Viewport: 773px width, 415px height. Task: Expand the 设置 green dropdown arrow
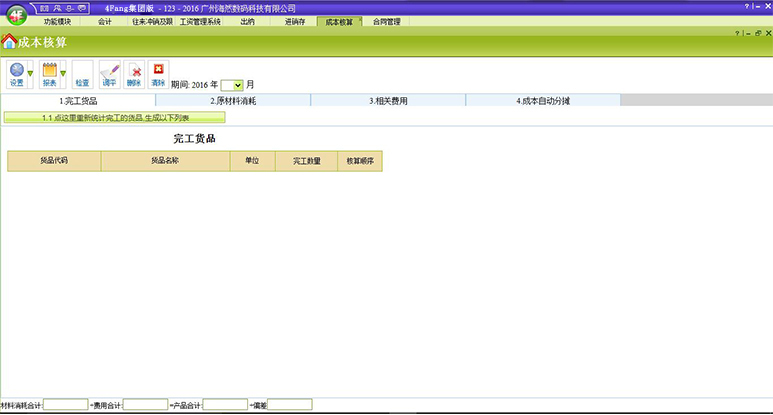(x=30, y=73)
